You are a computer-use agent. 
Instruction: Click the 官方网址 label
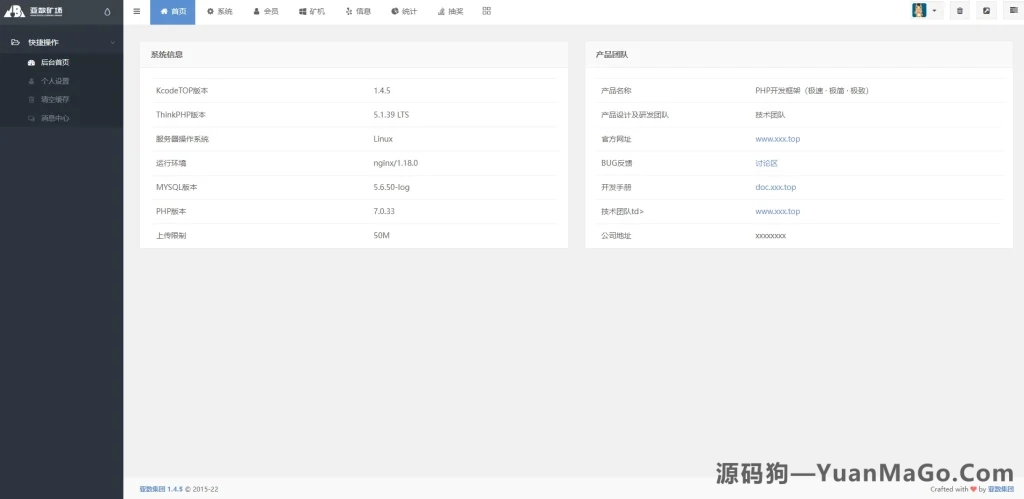(x=616, y=139)
